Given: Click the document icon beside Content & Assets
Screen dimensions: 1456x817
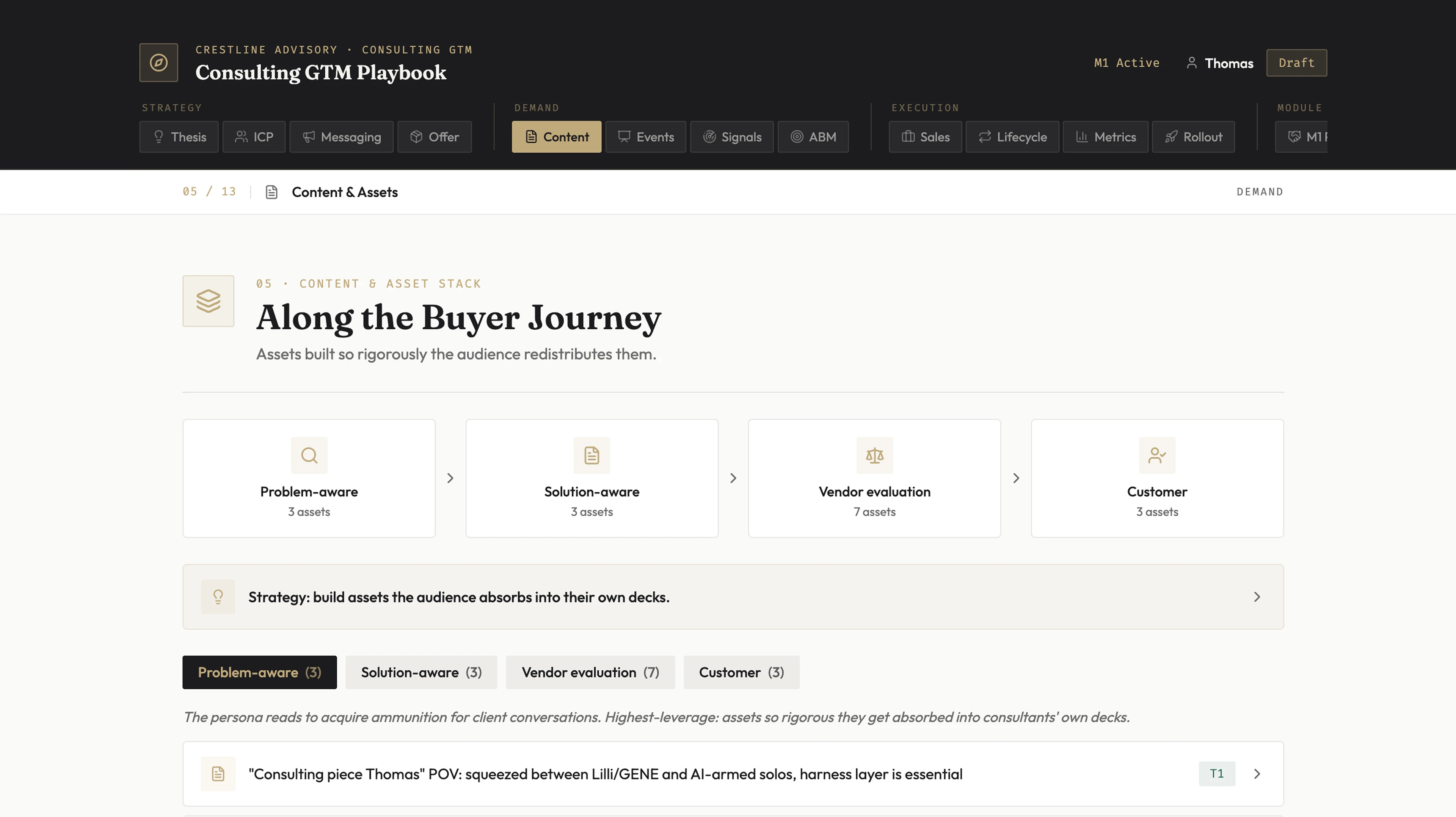Looking at the screenshot, I should coord(271,192).
